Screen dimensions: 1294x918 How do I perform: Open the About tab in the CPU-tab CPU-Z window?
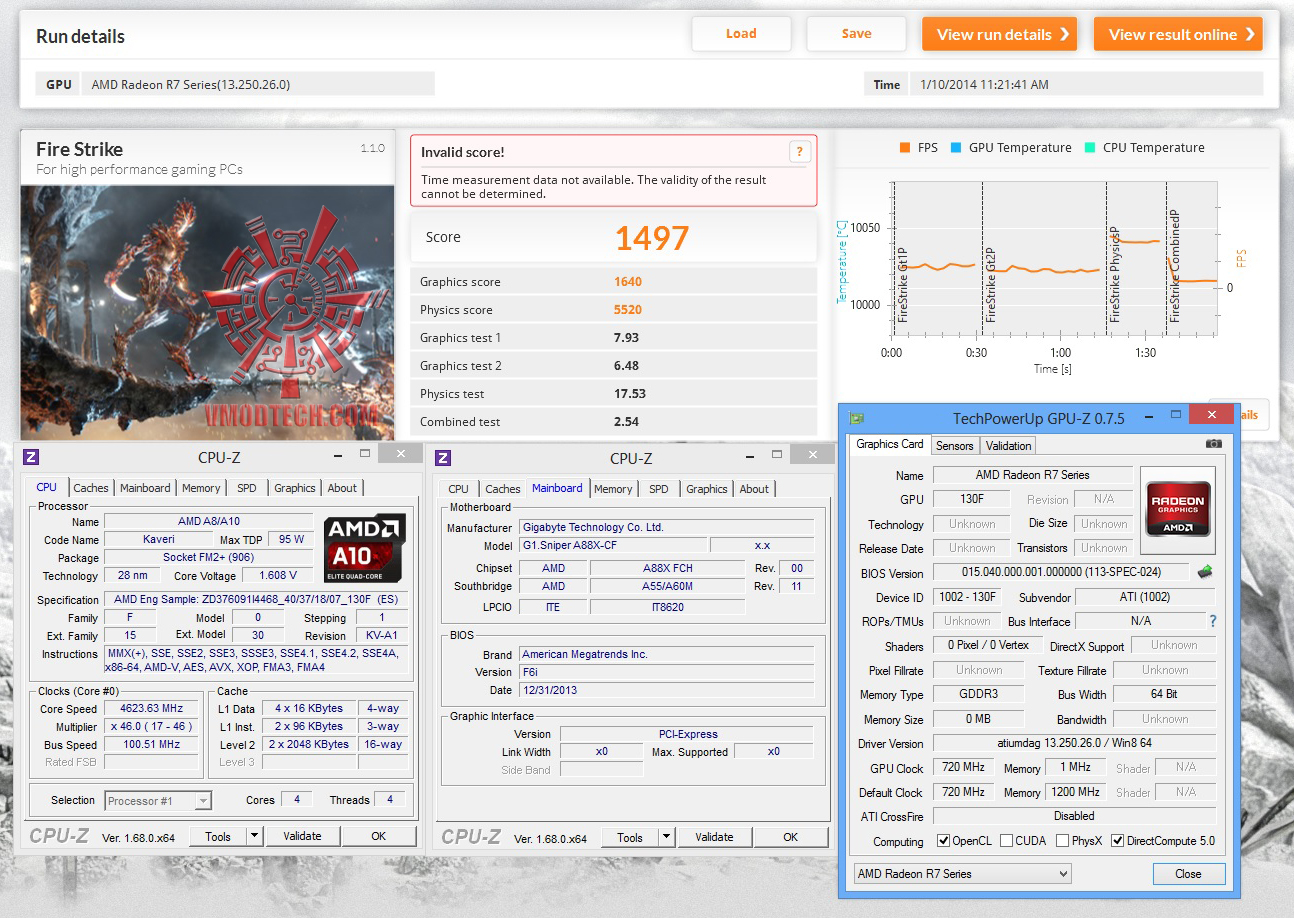coord(342,488)
